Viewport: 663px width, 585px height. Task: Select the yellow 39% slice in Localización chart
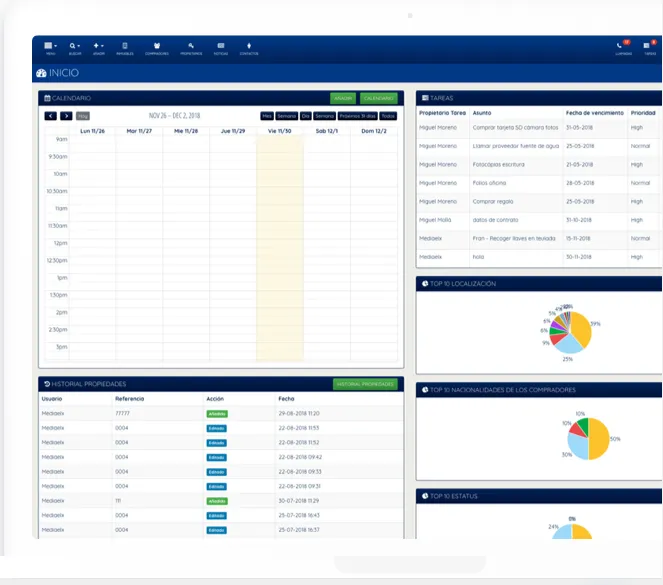[x=581, y=329]
